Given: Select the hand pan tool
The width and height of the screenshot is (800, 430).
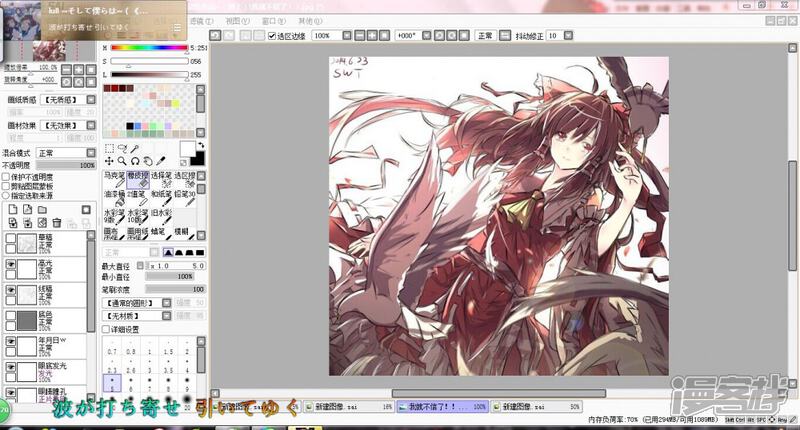Looking at the screenshot, I should [x=147, y=161].
